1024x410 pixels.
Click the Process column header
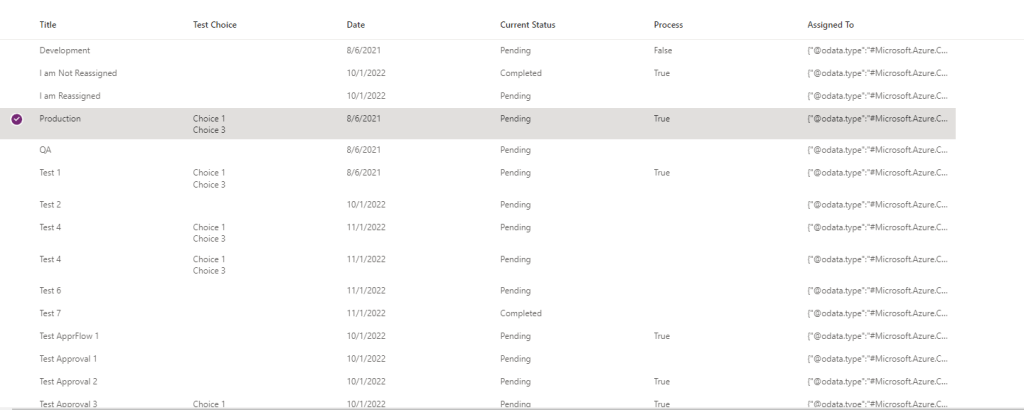668,24
